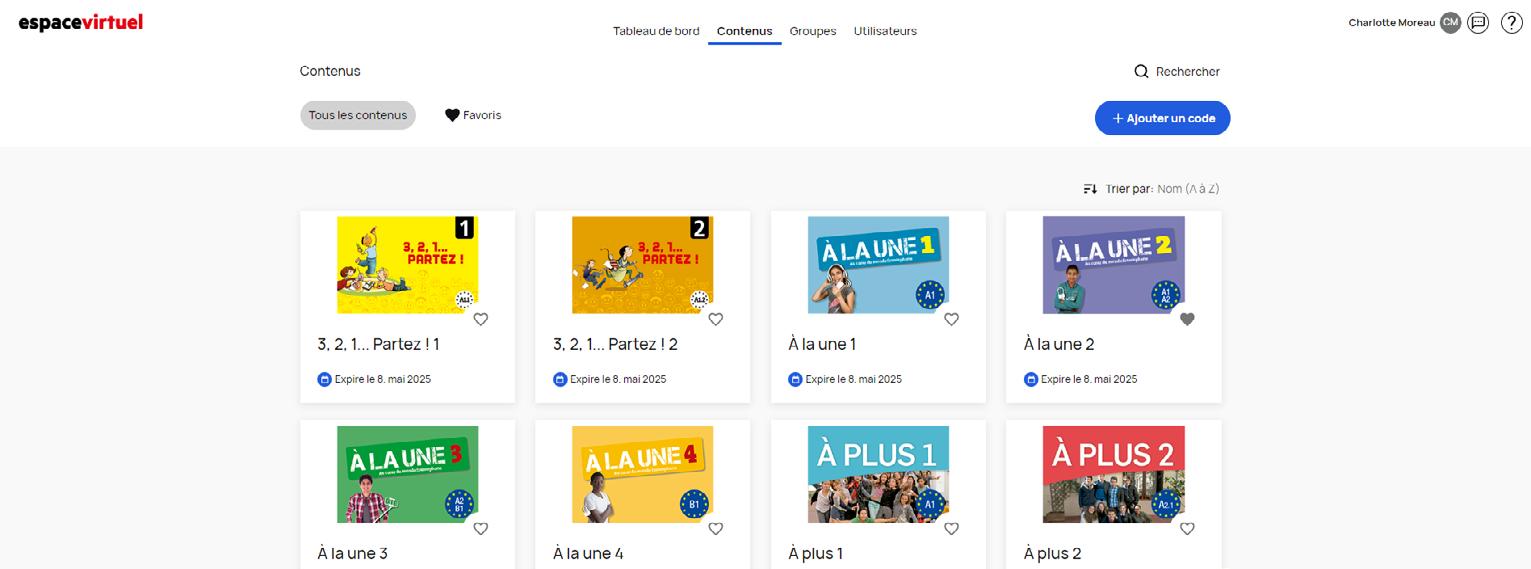Click 3, 2, 1... Partez ! 1 cover image
1531x569 pixels.
tap(407, 265)
